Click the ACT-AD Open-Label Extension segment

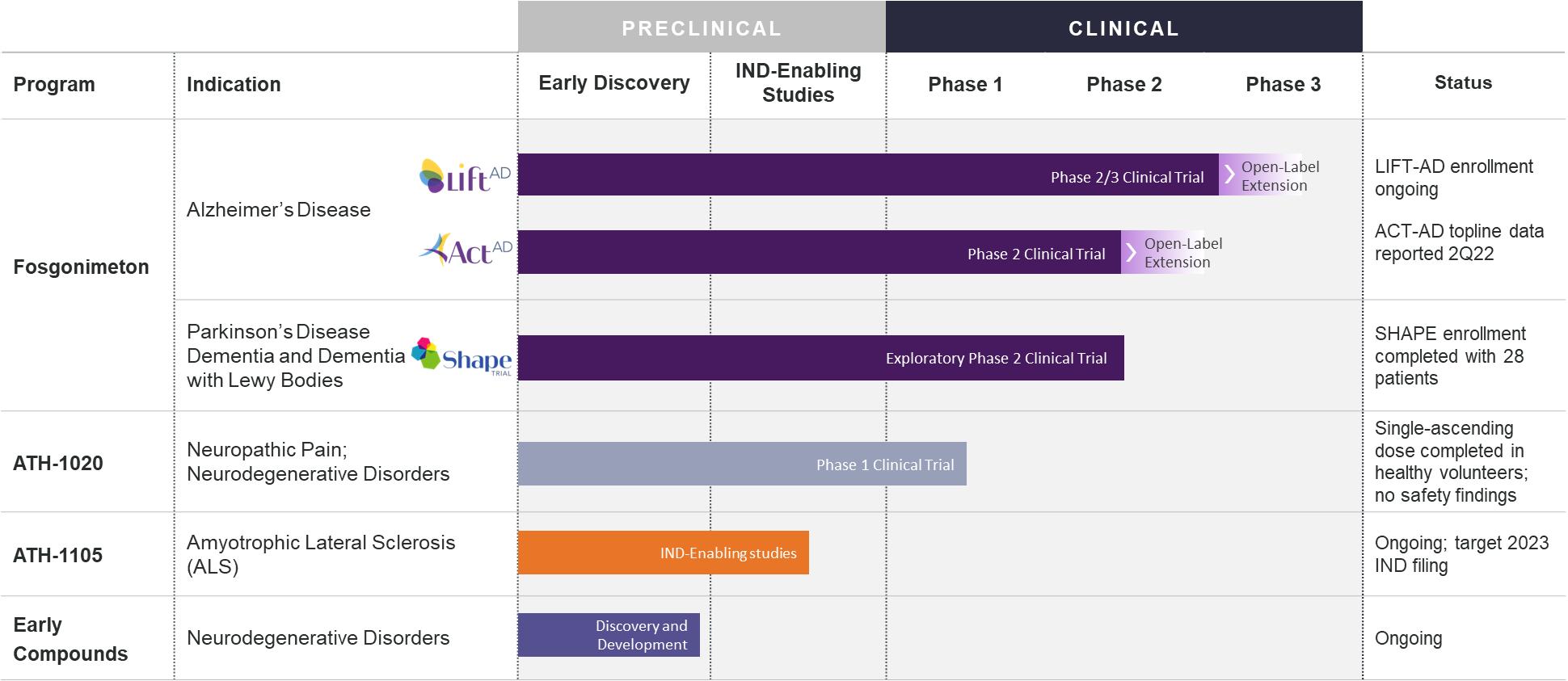[1176, 253]
